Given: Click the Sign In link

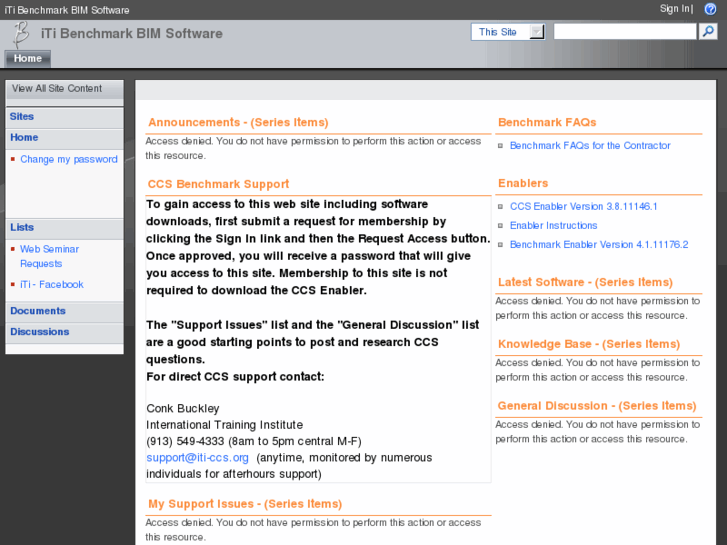Looking at the screenshot, I should [x=675, y=9].
